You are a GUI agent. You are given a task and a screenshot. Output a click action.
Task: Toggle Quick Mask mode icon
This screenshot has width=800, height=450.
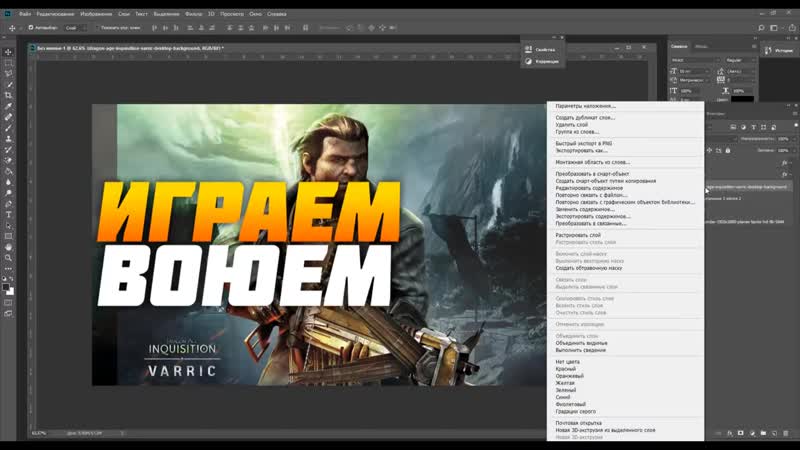click(x=8, y=303)
